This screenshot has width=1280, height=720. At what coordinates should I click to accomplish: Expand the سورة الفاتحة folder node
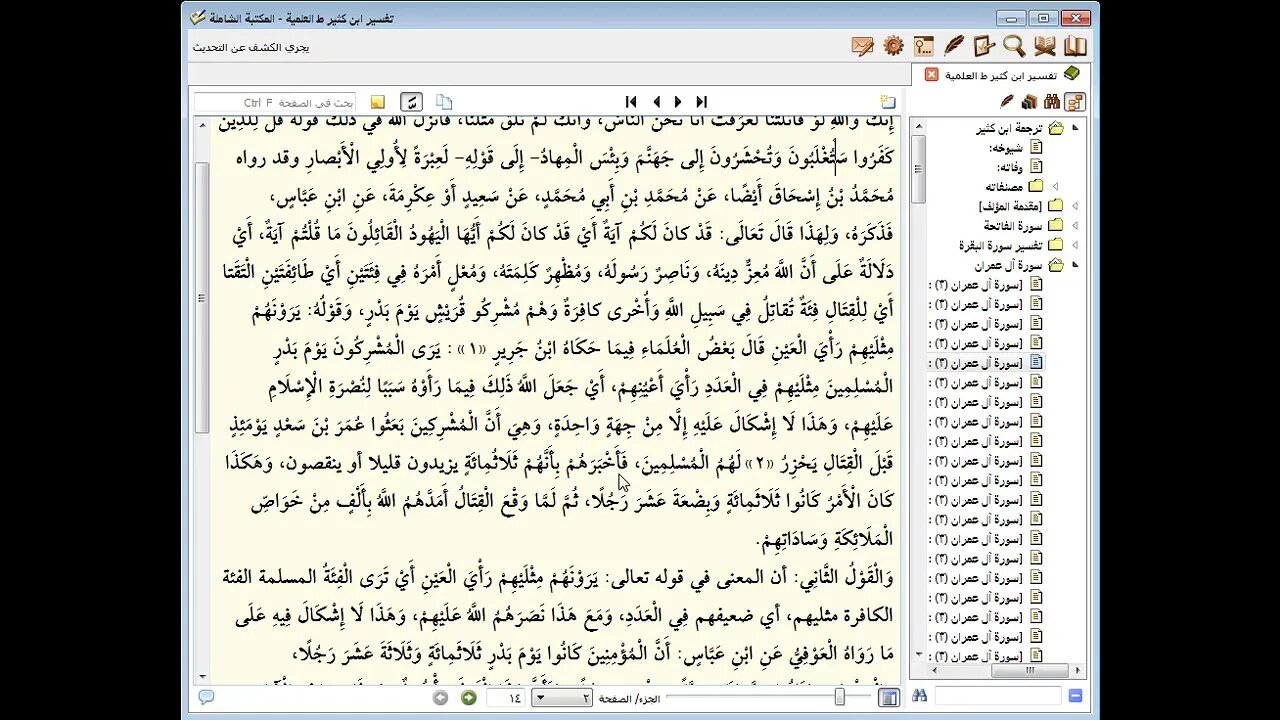1075,226
